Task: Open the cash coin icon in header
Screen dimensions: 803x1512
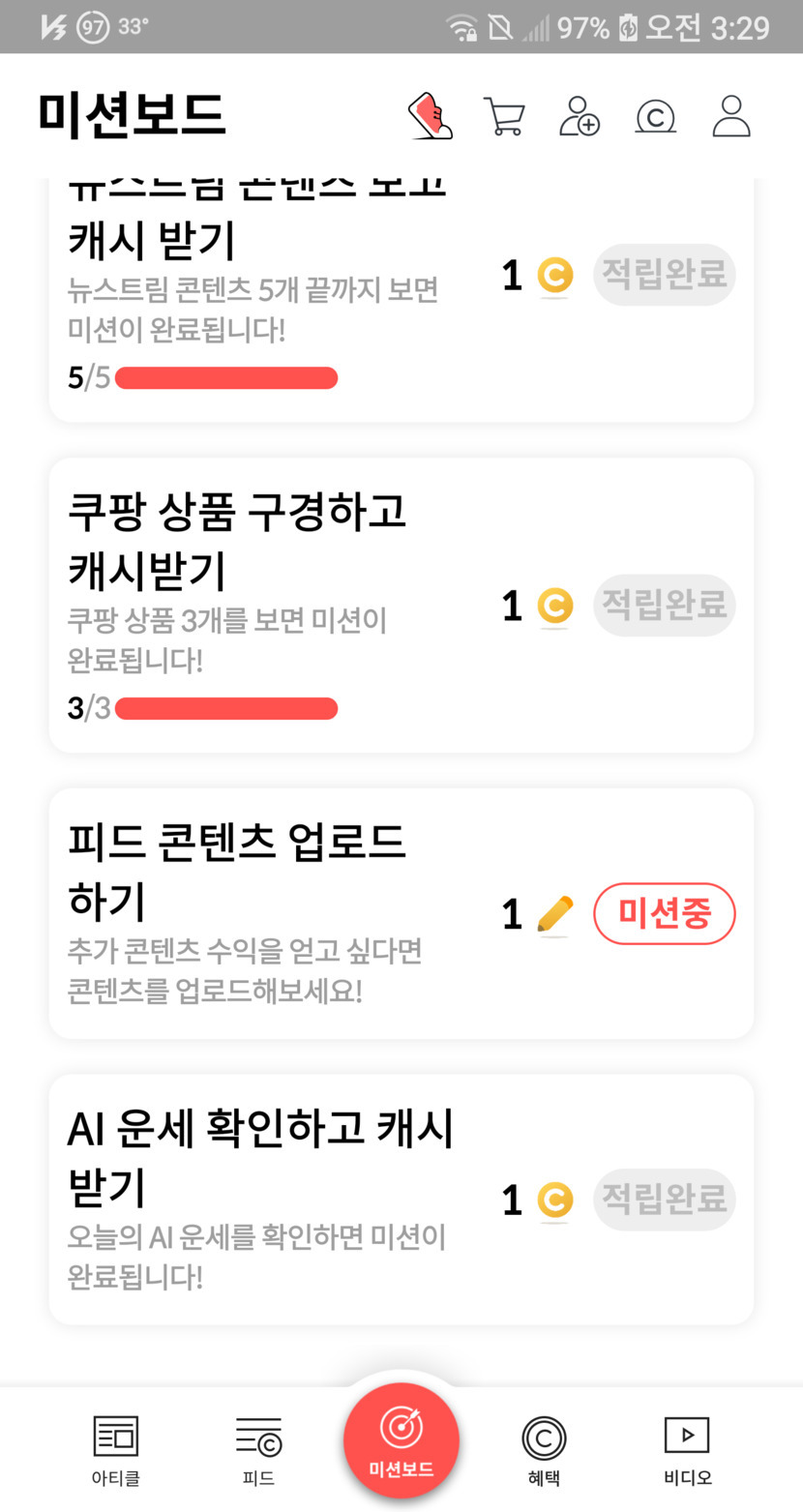Action: [655, 117]
